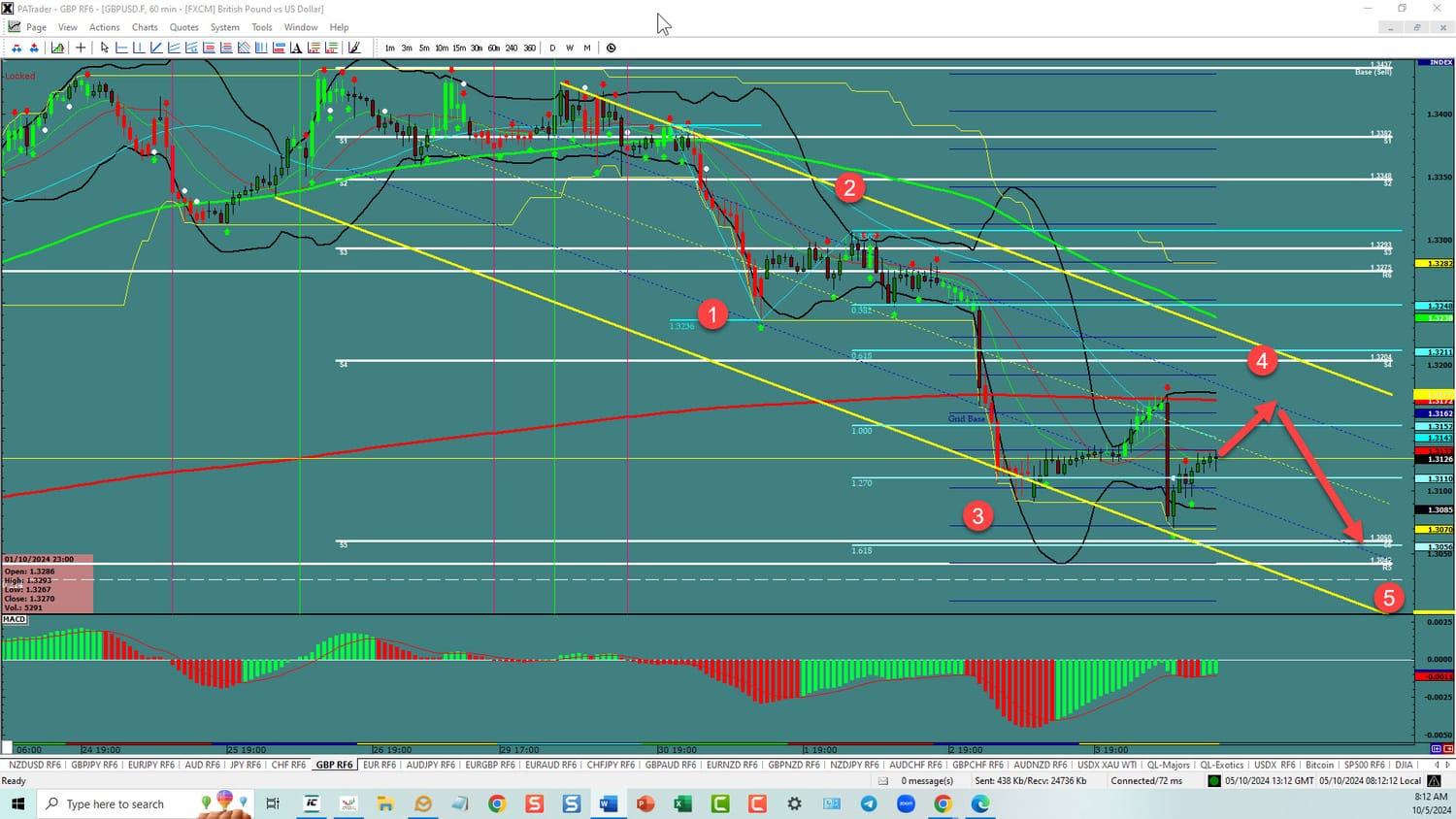Switch to 60m timeframe
The width and height of the screenshot is (1456, 819).
[x=494, y=48]
